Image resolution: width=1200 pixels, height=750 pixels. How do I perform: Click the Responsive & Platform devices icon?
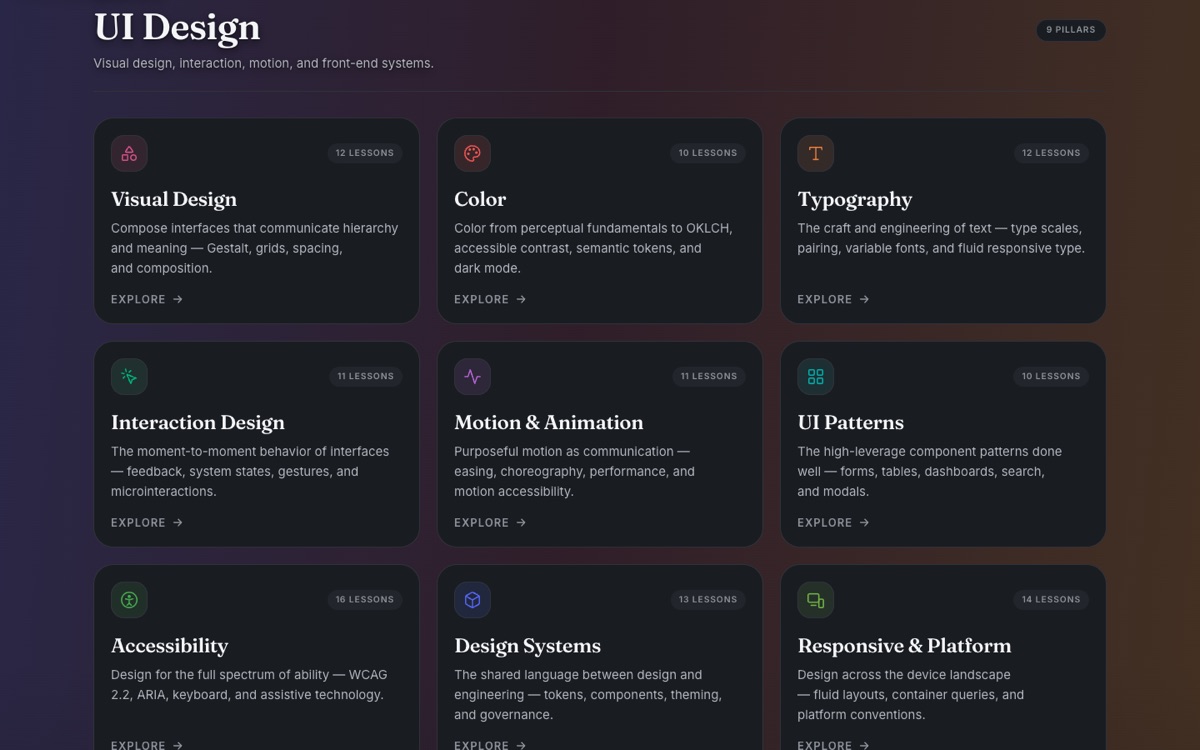(x=816, y=600)
